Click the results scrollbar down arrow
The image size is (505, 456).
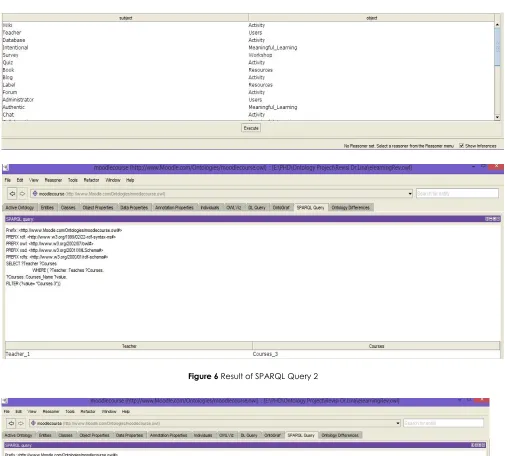coord(497,117)
